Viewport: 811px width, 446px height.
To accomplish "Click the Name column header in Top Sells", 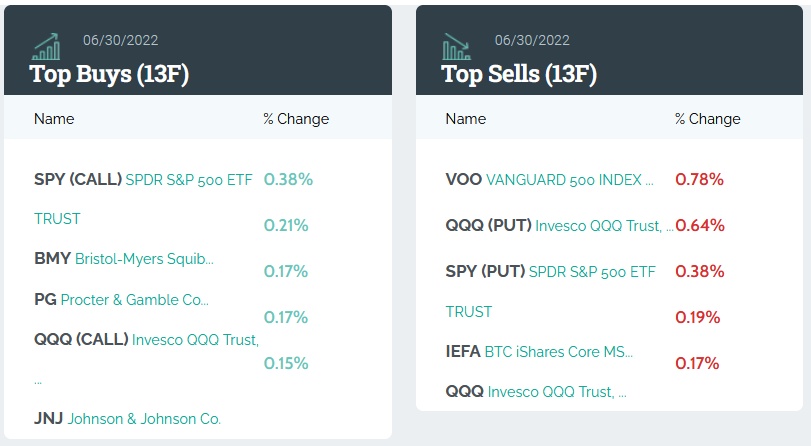I will tap(466, 119).
